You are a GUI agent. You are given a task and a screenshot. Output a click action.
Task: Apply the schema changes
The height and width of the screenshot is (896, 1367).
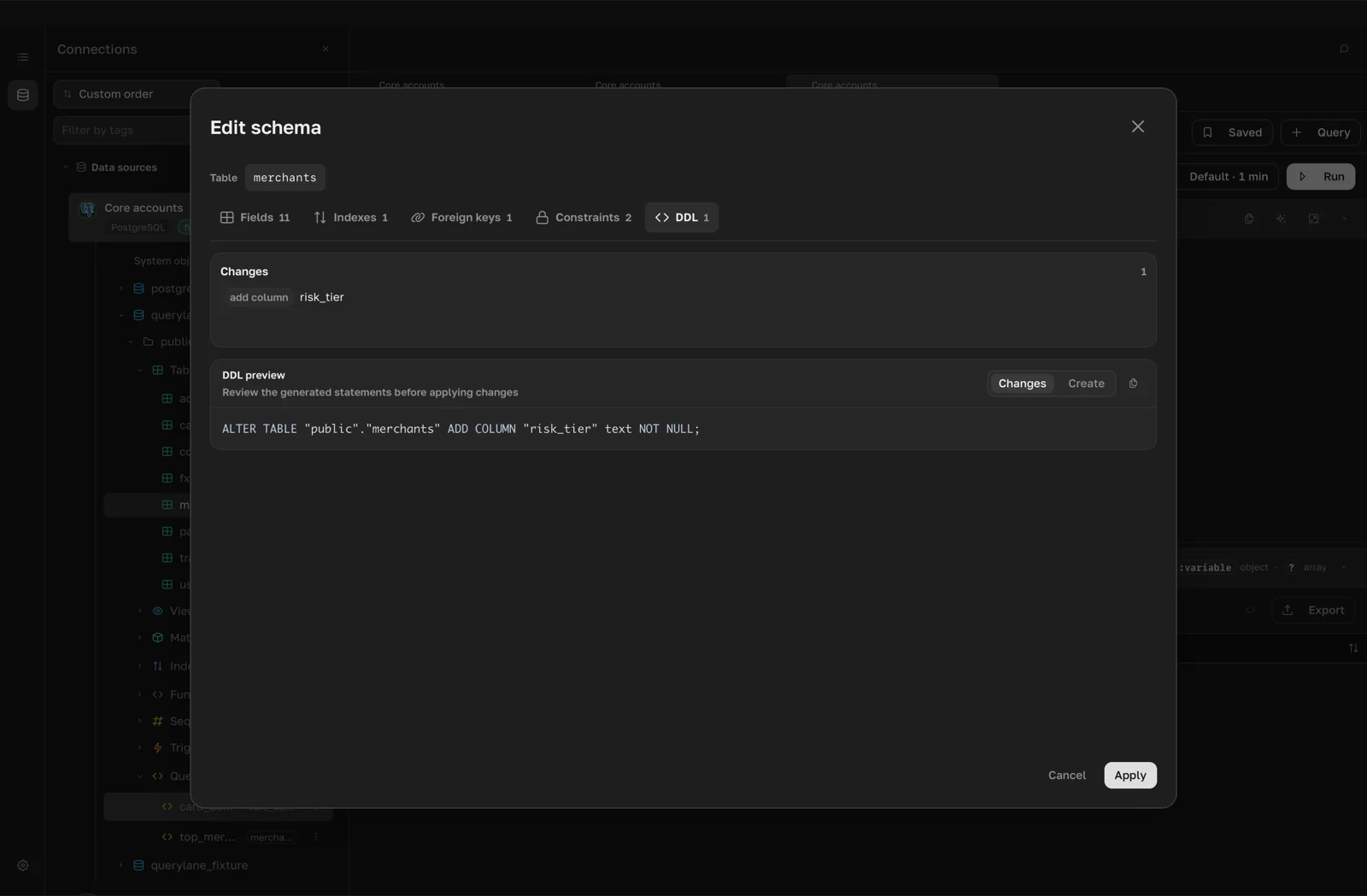pos(1129,776)
